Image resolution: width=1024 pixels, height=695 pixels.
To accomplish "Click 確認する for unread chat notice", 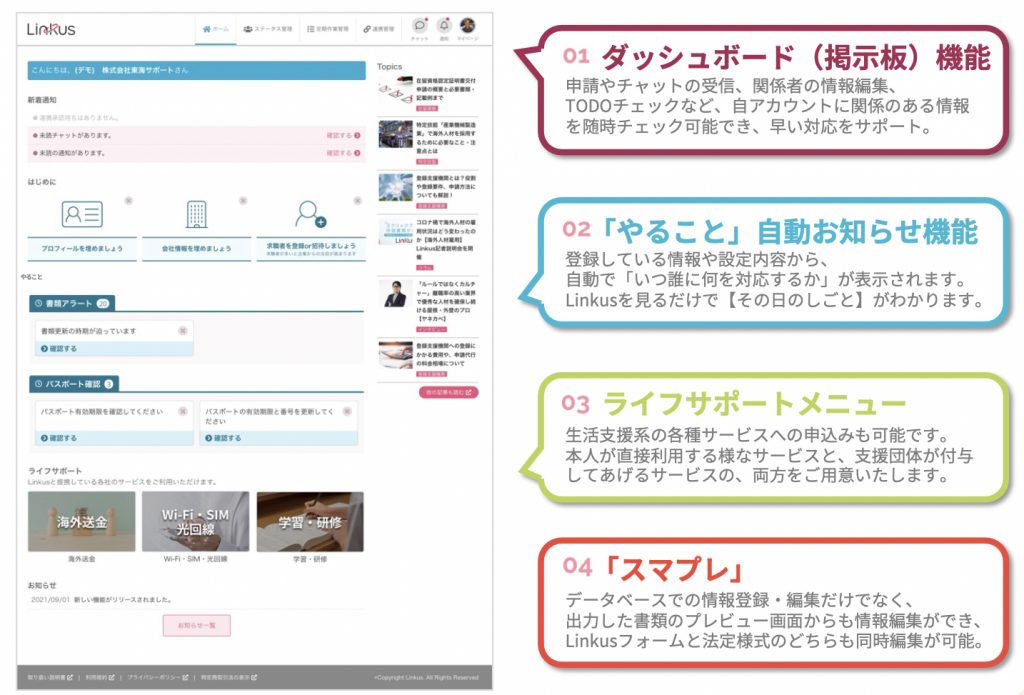I will point(340,135).
